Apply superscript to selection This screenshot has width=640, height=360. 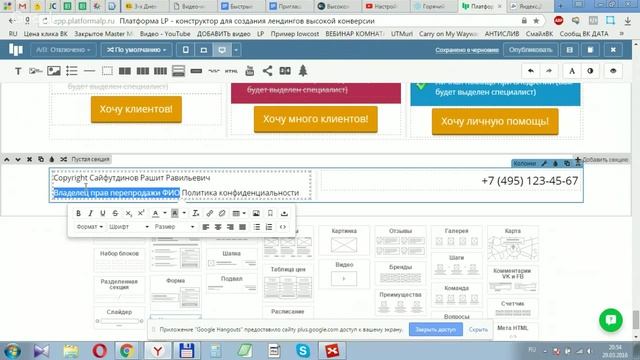(x=141, y=213)
